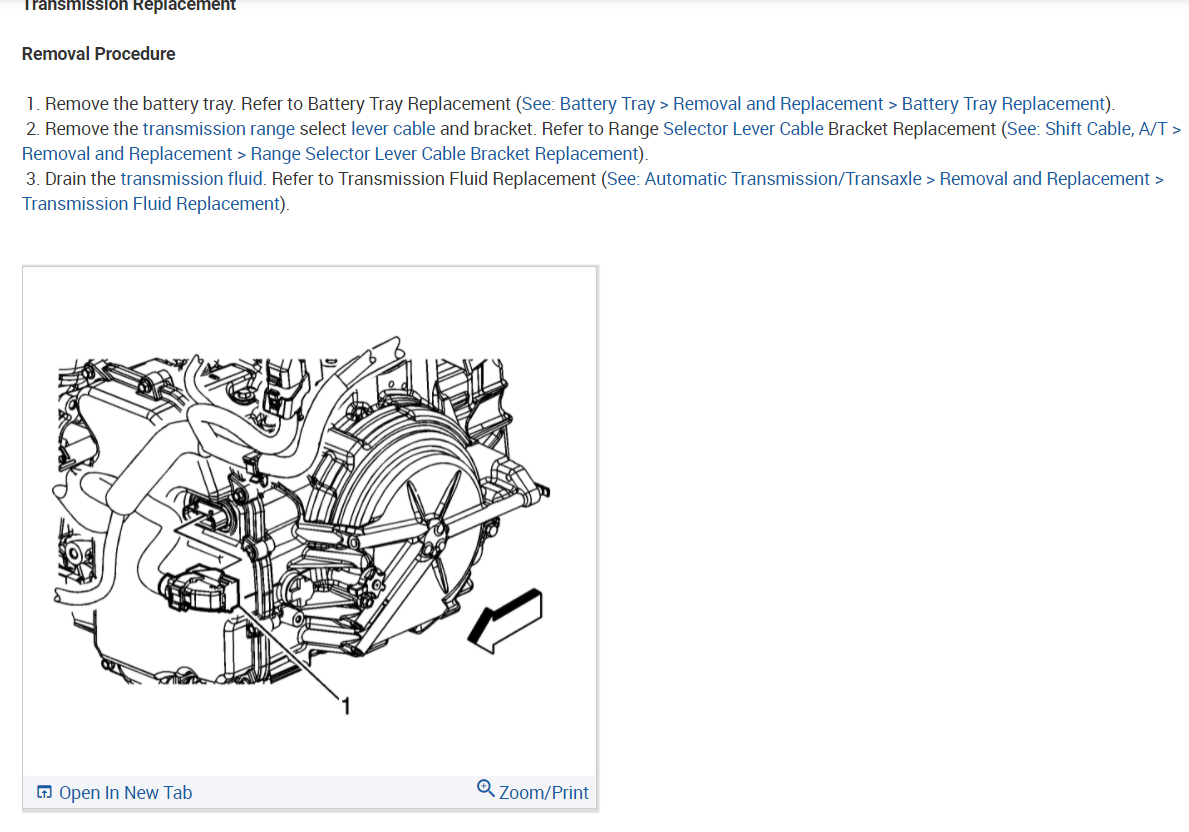The width and height of the screenshot is (1189, 832).
Task: Open the 'Transmission Fluid Replacement' link on last line
Action: 151,204
